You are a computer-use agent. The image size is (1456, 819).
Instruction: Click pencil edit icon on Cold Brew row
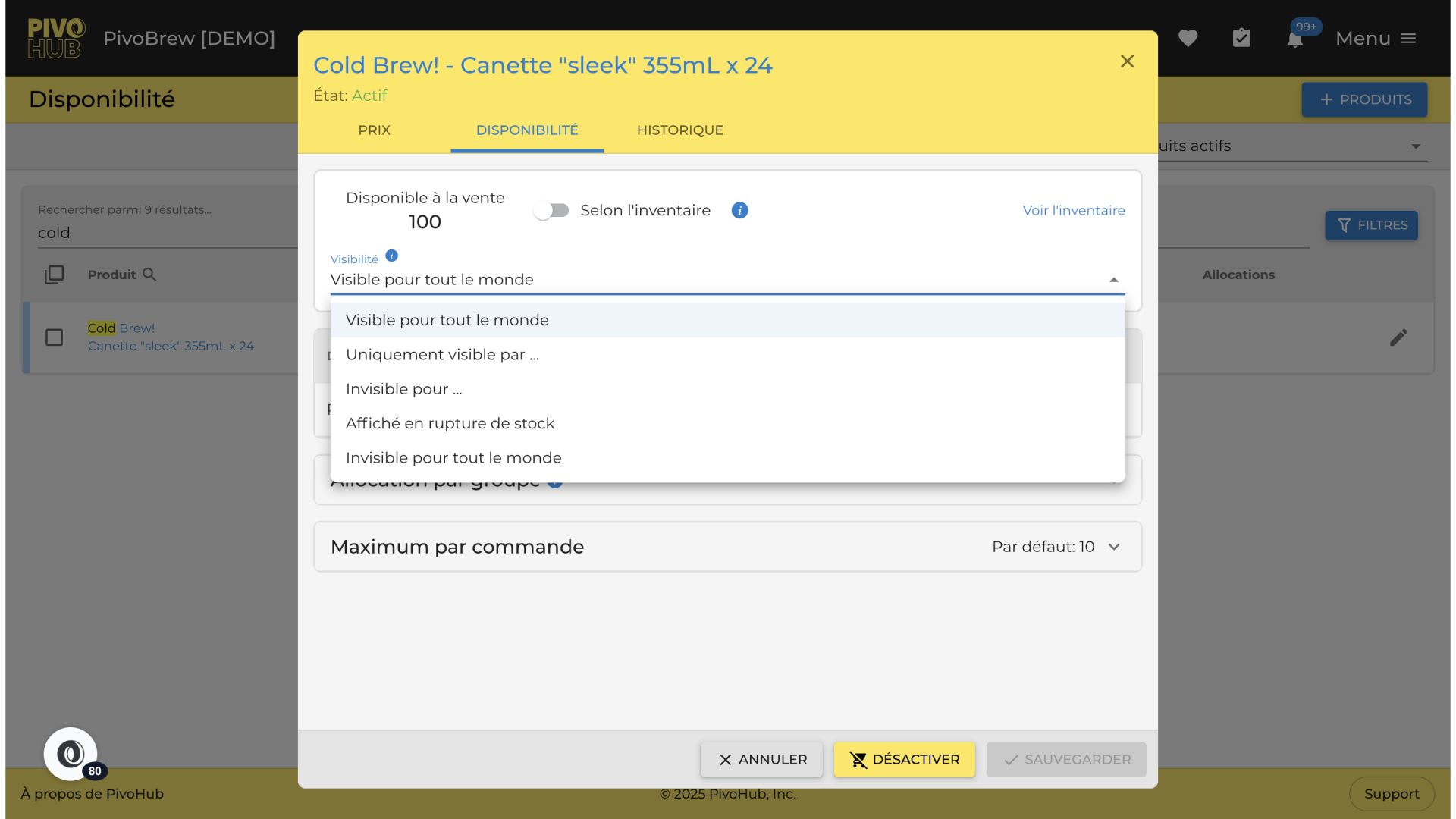coord(1398,337)
